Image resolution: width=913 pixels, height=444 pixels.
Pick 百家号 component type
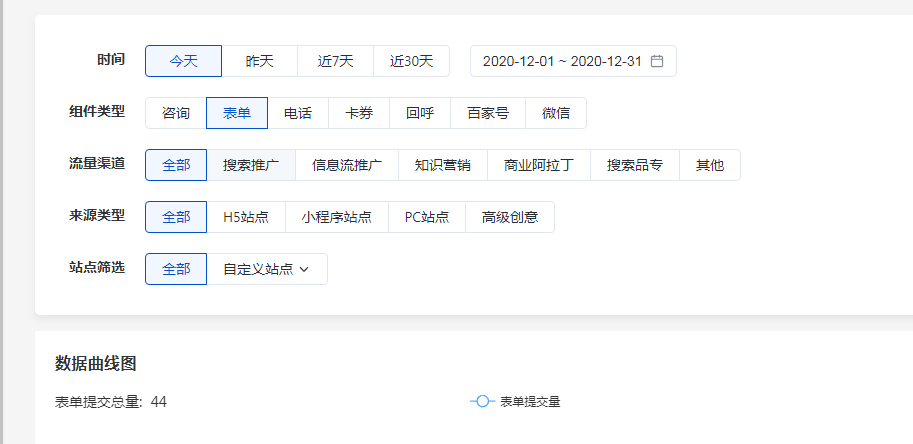[x=488, y=113]
